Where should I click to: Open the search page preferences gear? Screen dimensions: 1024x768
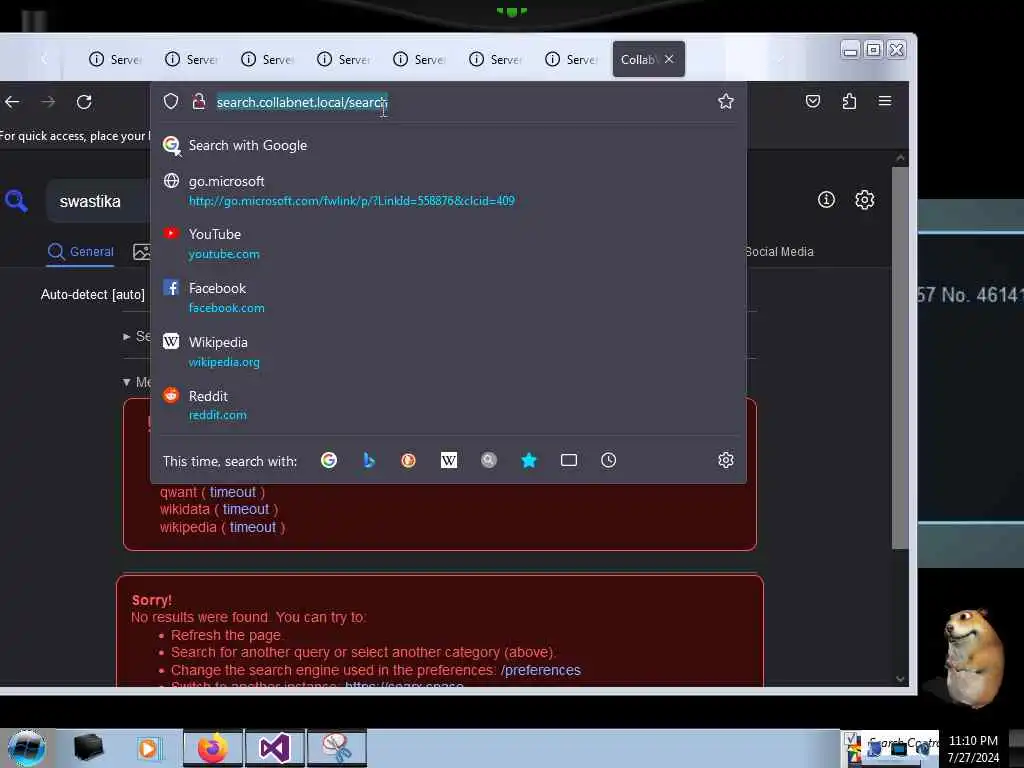[x=865, y=199]
